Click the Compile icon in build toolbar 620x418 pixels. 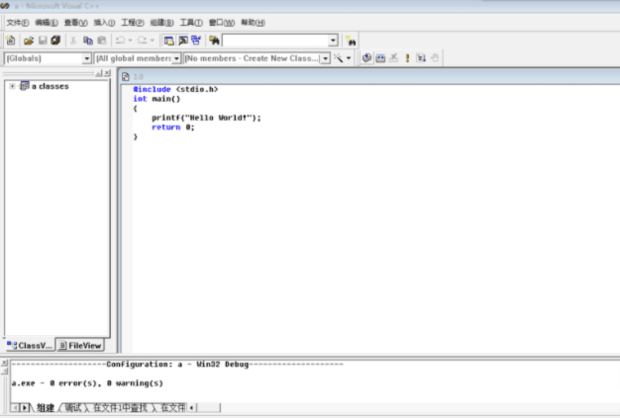pyautogui.click(x=367, y=59)
